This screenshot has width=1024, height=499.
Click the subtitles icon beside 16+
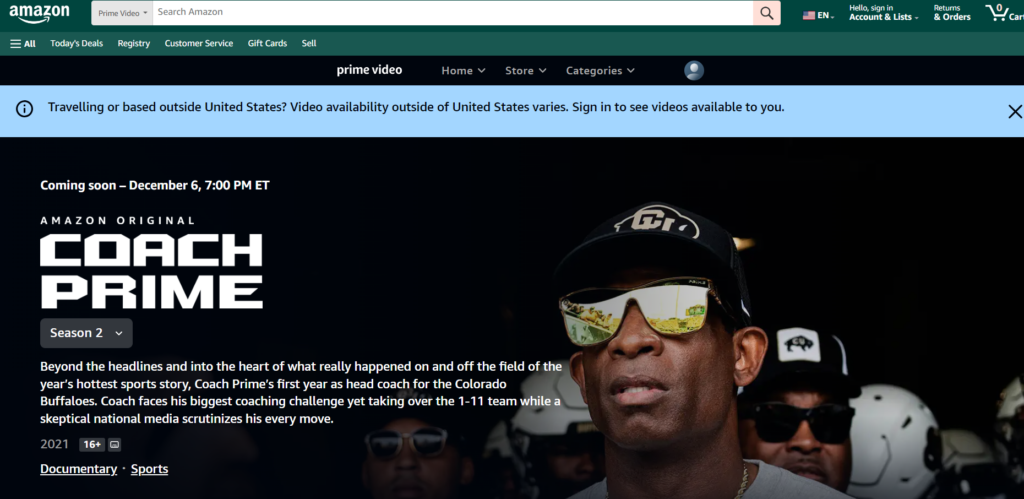pyautogui.click(x=114, y=444)
